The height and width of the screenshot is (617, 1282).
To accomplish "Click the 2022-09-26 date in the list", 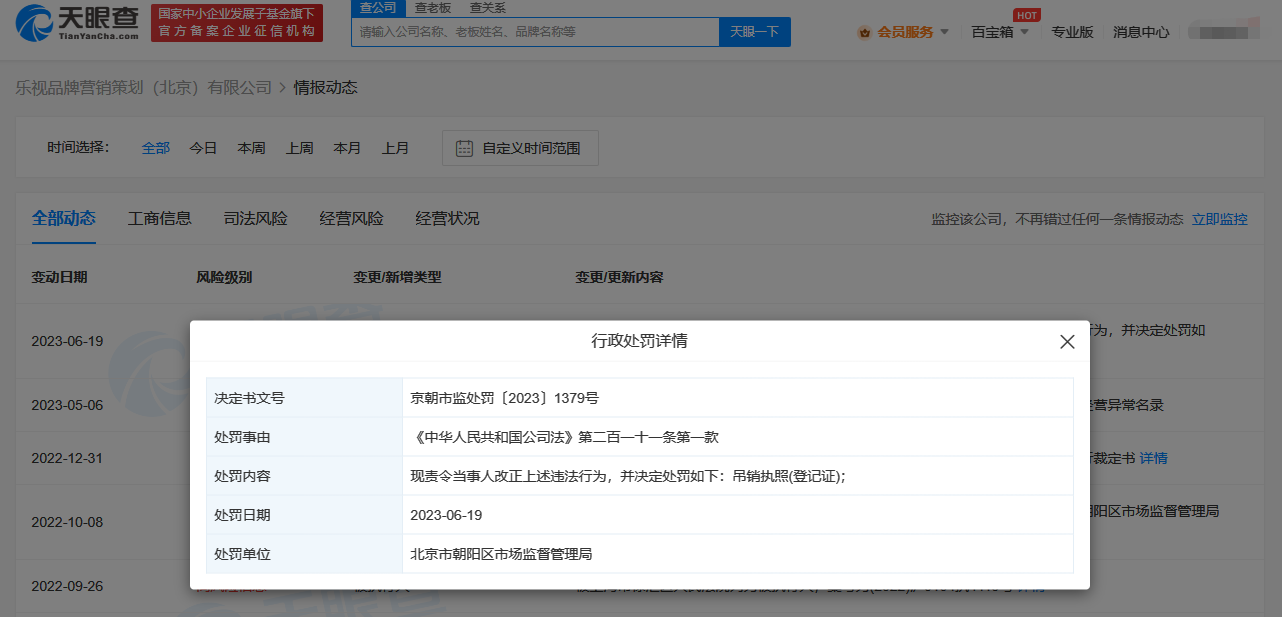I will [67, 586].
